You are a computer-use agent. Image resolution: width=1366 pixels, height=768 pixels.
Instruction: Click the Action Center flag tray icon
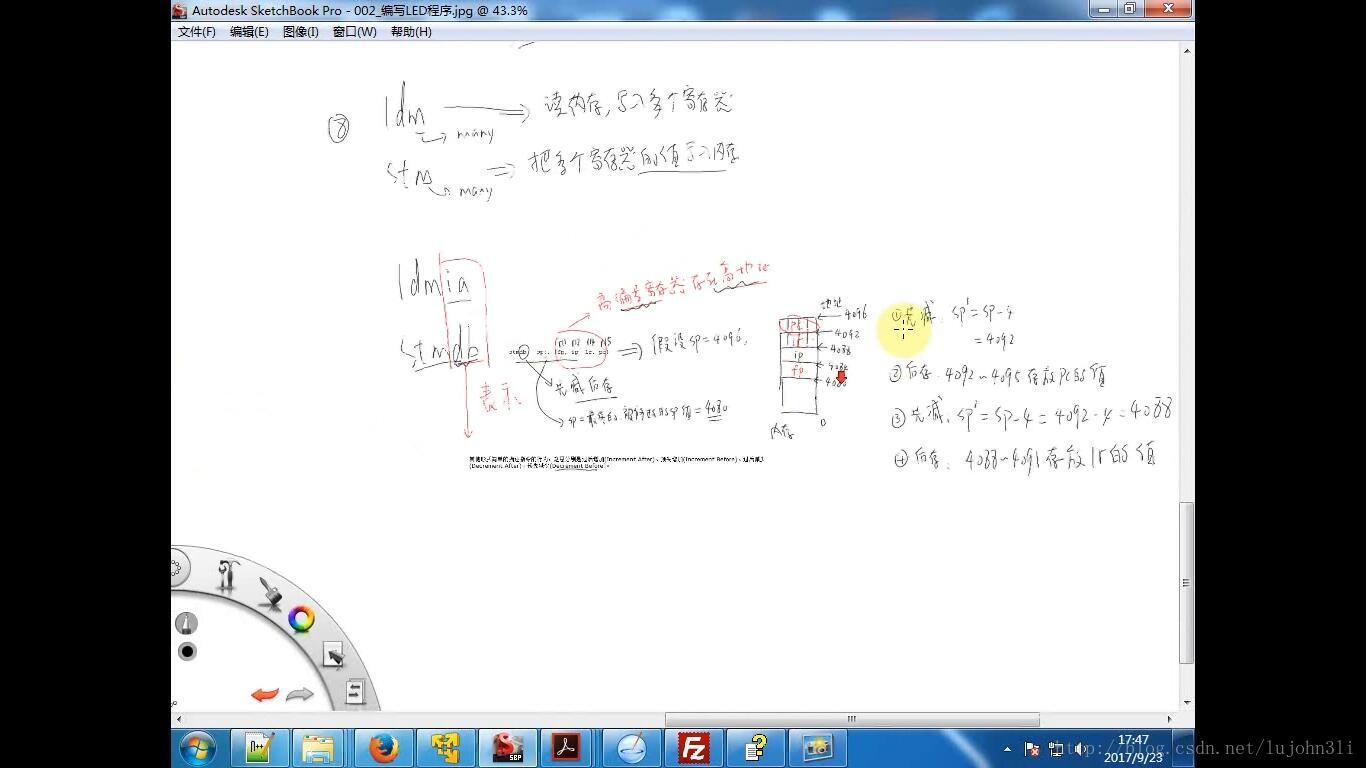click(x=1032, y=749)
